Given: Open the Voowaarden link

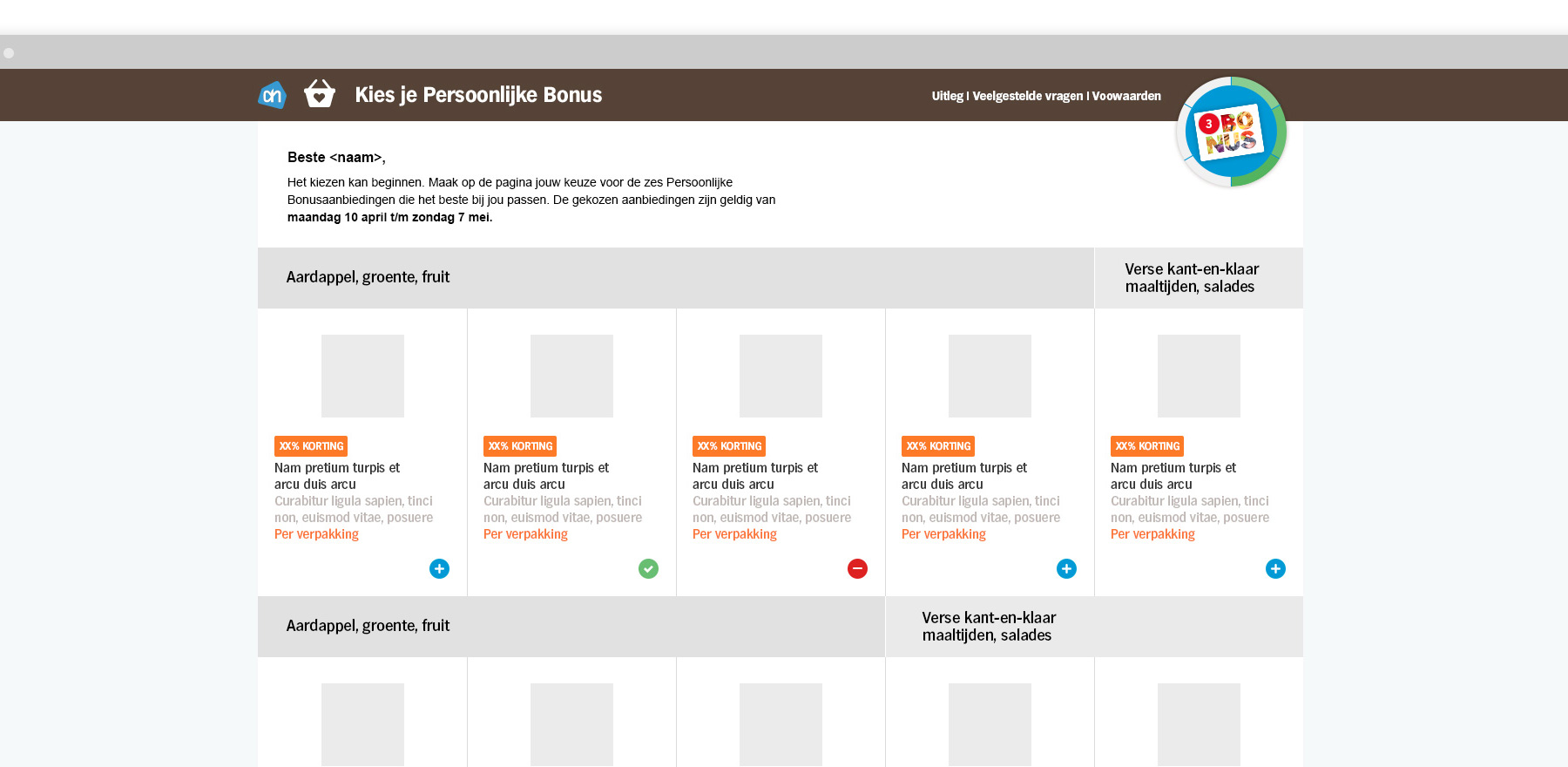Looking at the screenshot, I should click(x=1126, y=96).
